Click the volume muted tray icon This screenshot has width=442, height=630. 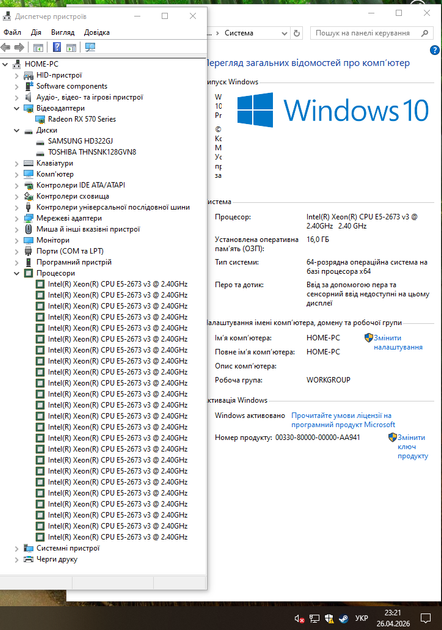point(299,618)
